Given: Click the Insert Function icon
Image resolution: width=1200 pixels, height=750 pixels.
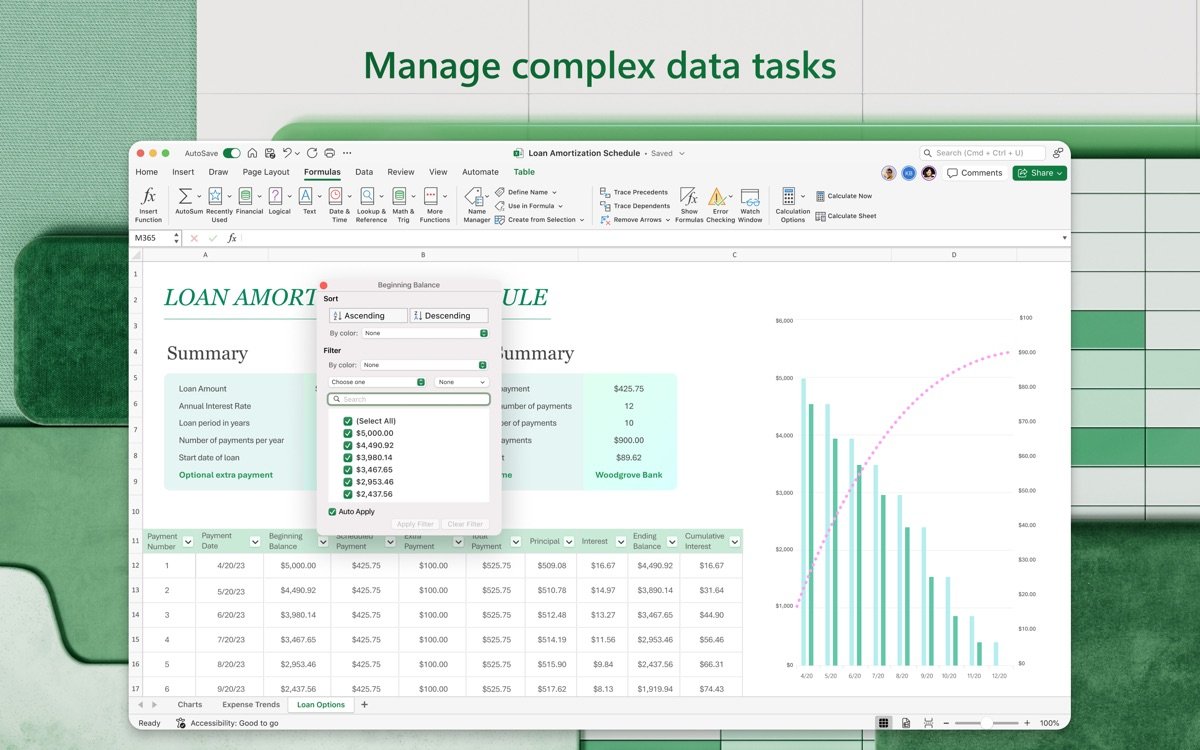Looking at the screenshot, I should tap(148, 197).
